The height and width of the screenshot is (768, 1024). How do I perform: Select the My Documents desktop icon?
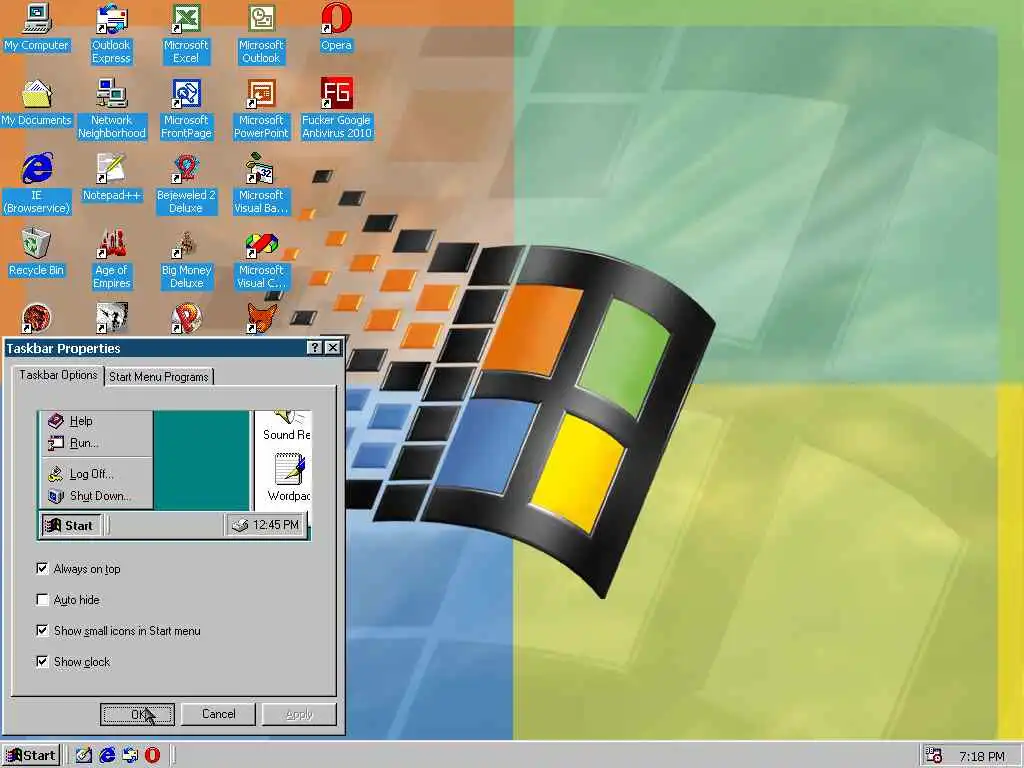click(36, 103)
